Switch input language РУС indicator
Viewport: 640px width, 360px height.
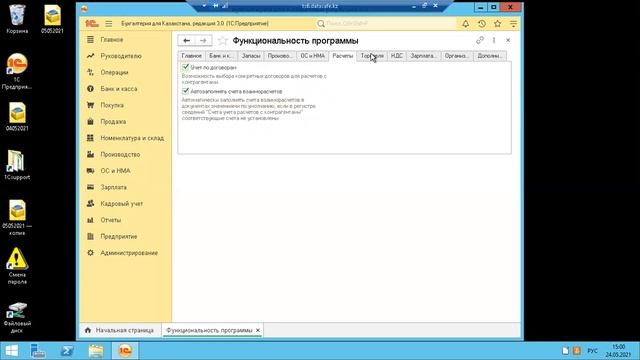click(x=592, y=351)
